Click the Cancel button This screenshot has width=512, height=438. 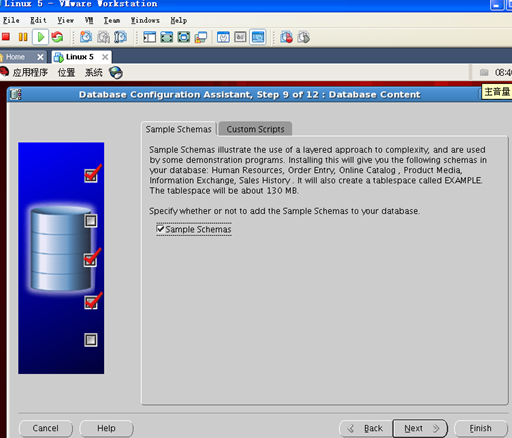tap(45, 428)
